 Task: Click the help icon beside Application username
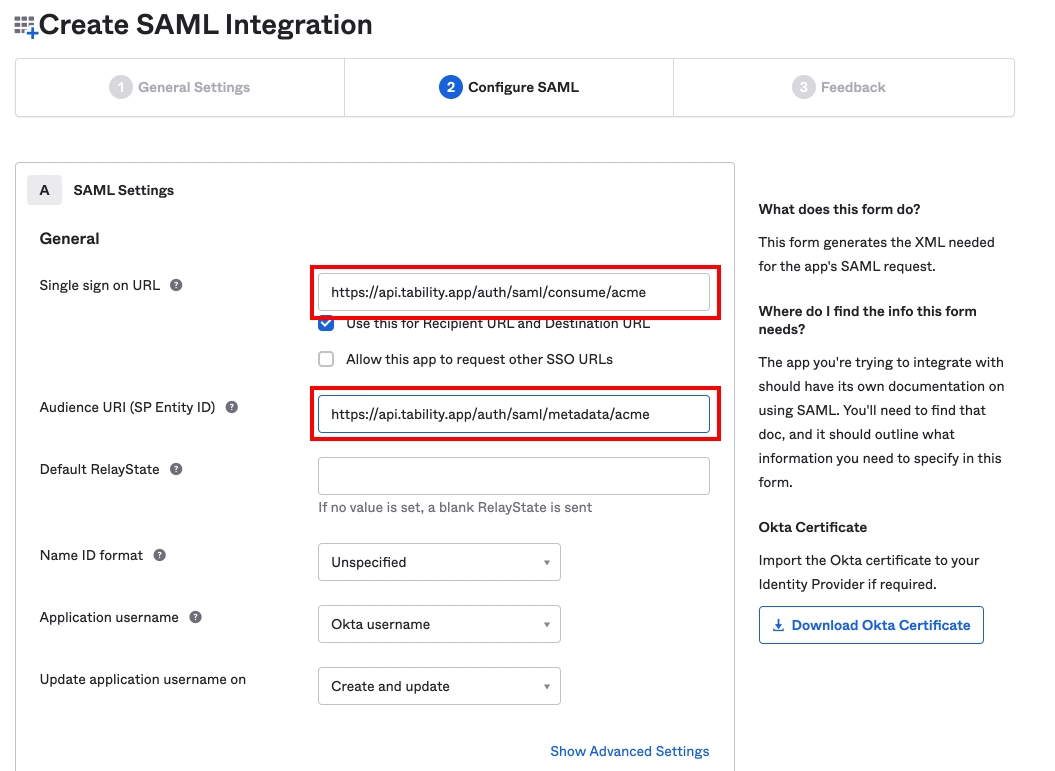pyautogui.click(x=195, y=617)
